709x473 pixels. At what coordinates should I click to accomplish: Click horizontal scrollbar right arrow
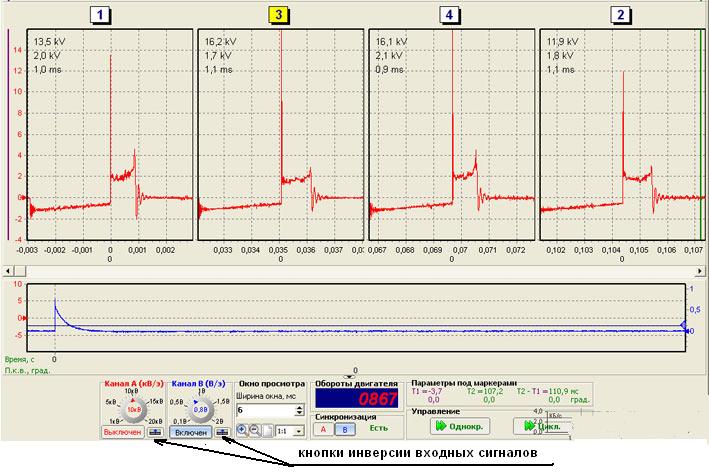click(x=700, y=271)
